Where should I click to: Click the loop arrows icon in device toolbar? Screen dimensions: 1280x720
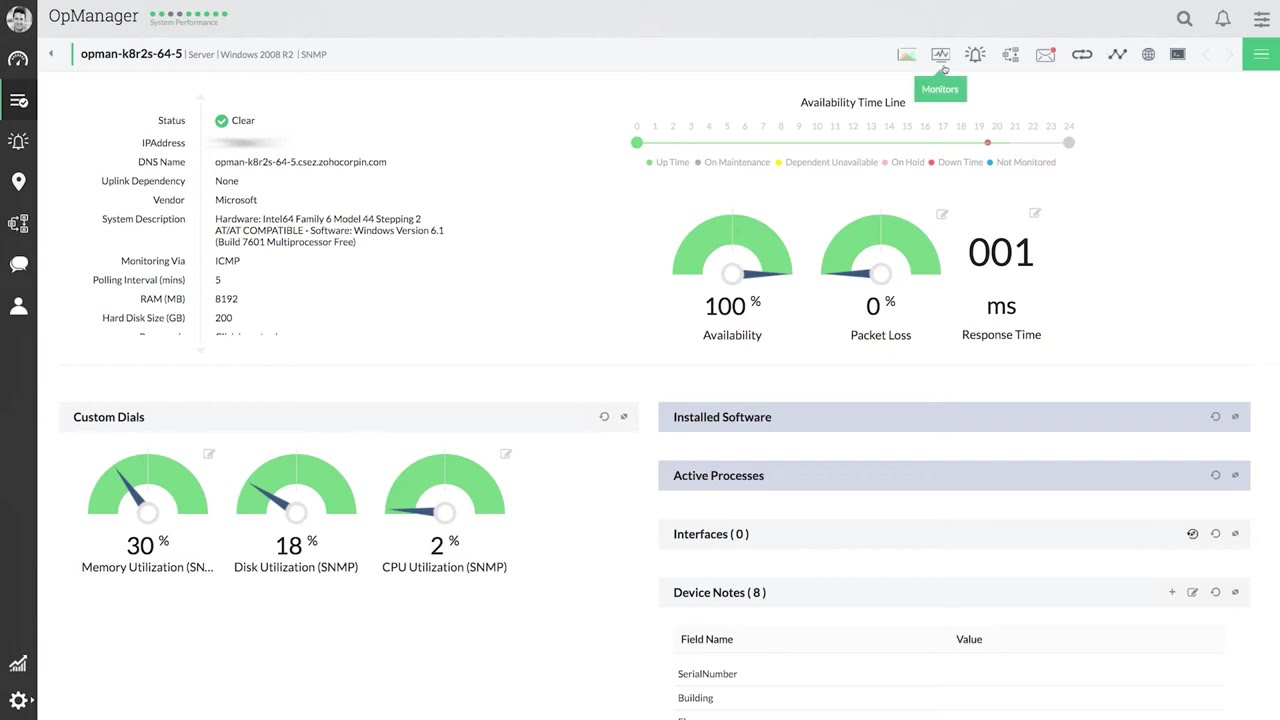click(1082, 54)
